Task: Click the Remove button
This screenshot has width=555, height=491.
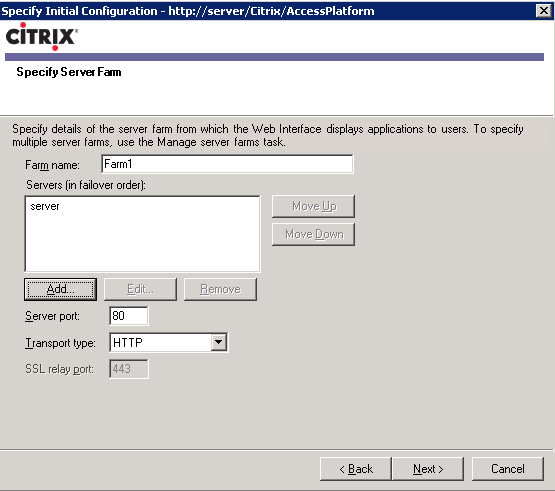Action: pyautogui.click(x=220, y=289)
